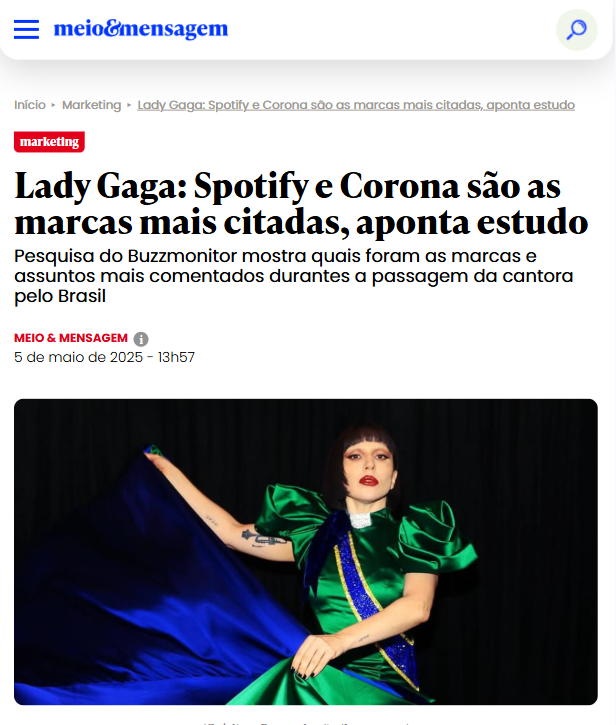Click the article headline about Spotify and Corona
This screenshot has height=725, width=616.
[301, 204]
